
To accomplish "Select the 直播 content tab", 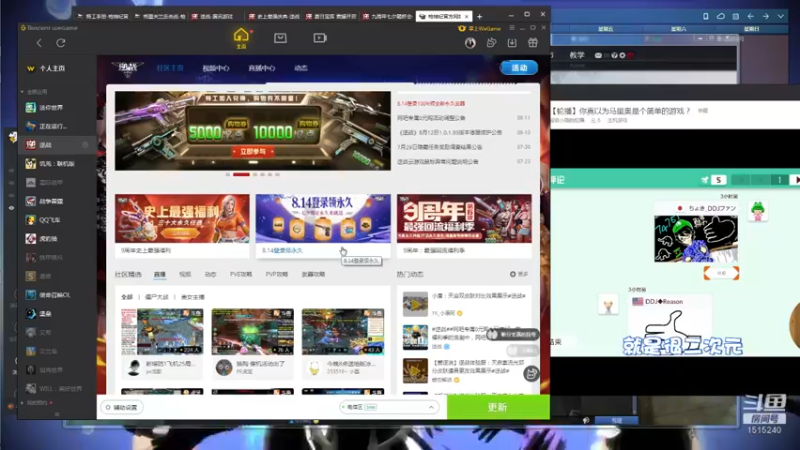I will coord(160,274).
